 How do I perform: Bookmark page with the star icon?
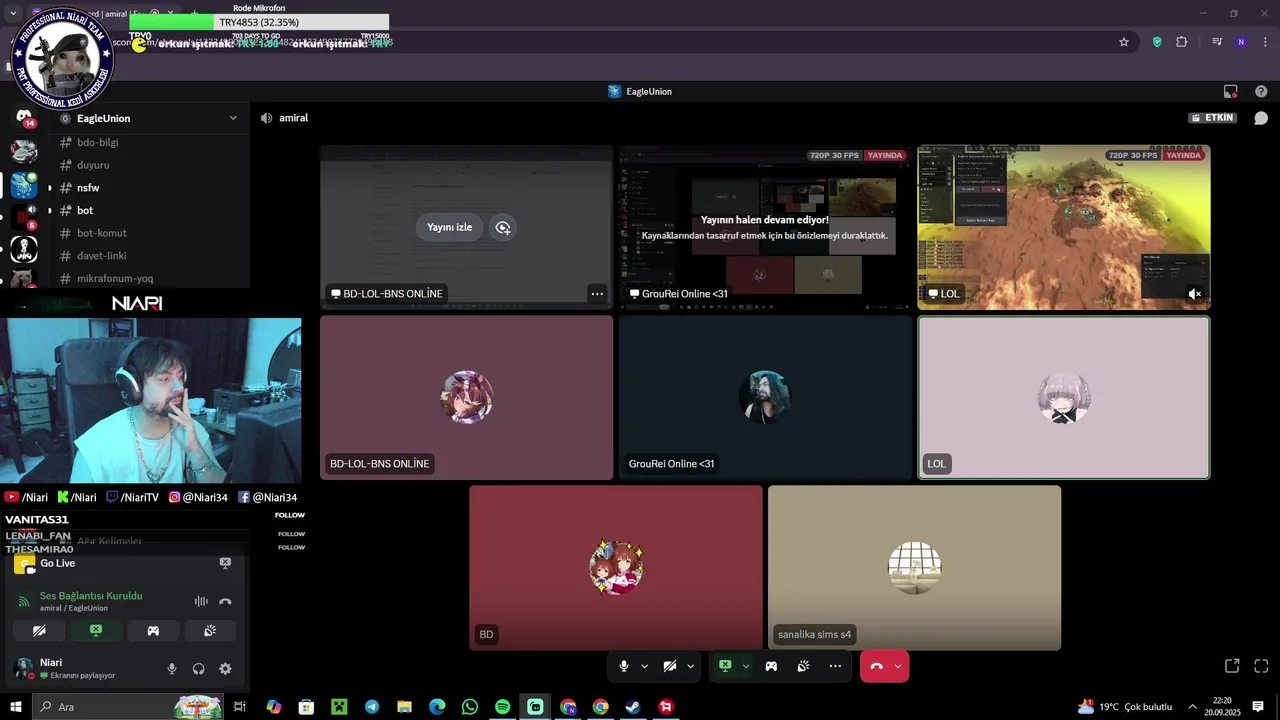tap(1124, 42)
